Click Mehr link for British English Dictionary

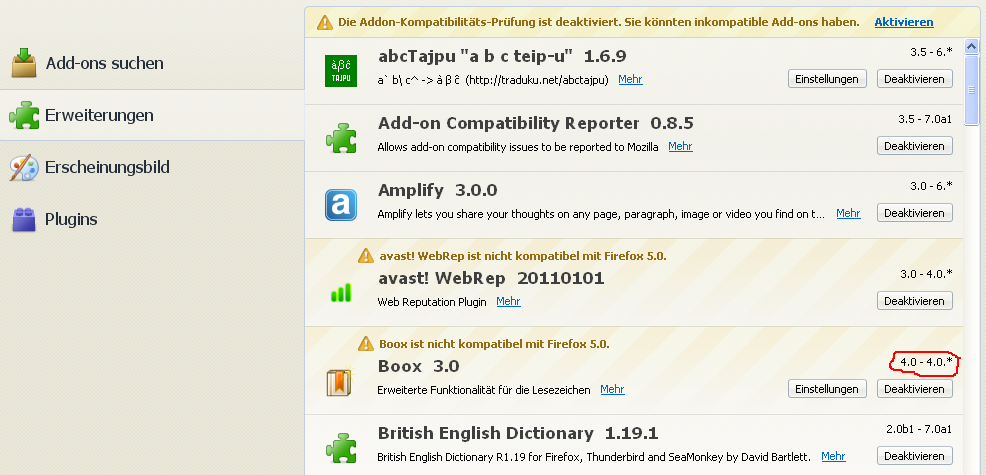point(833,456)
